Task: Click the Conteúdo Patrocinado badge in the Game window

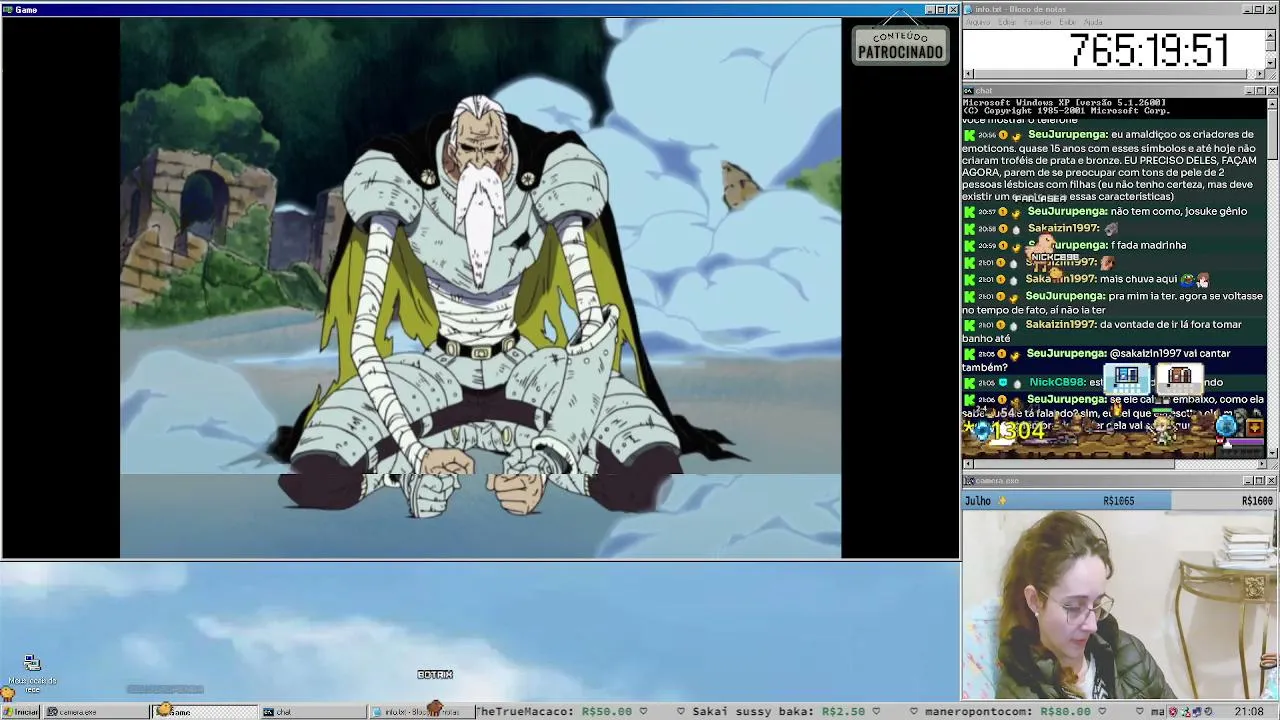Action: (x=900, y=45)
